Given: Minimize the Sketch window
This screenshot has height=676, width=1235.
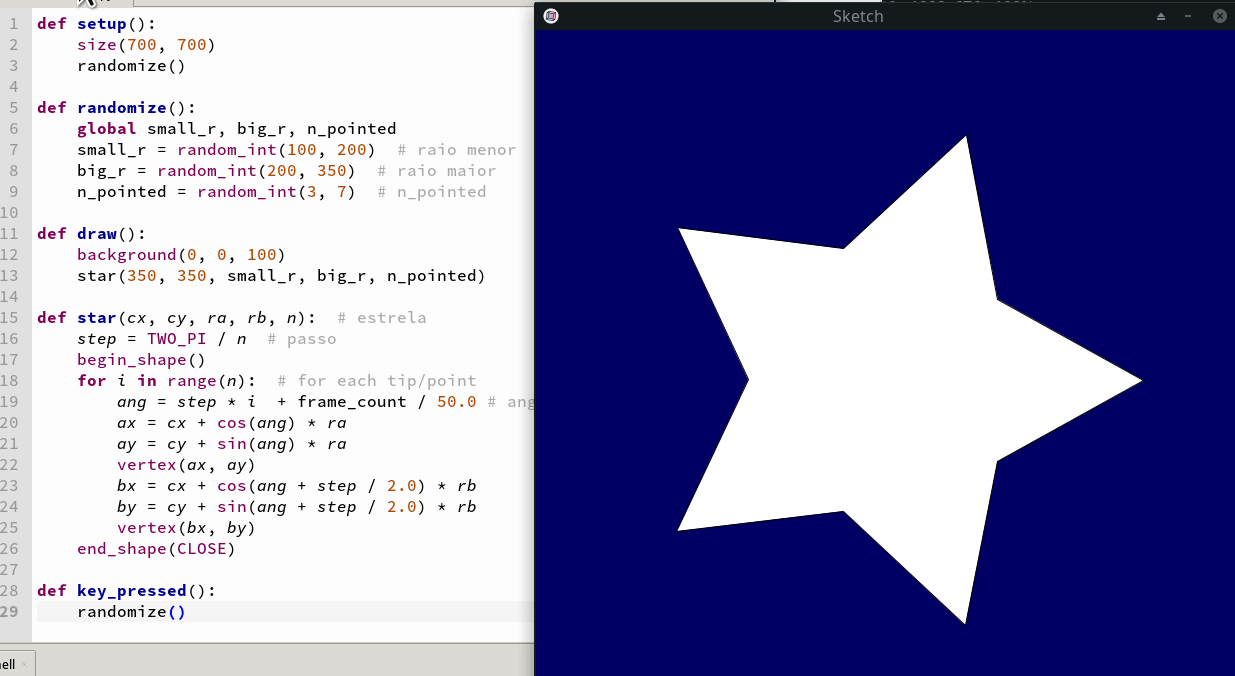Looking at the screenshot, I should coord(1188,16).
